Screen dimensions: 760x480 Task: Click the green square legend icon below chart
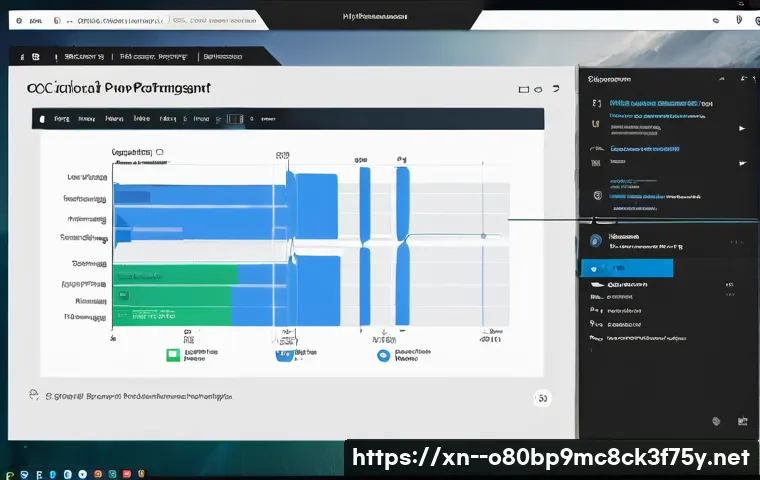(173, 355)
